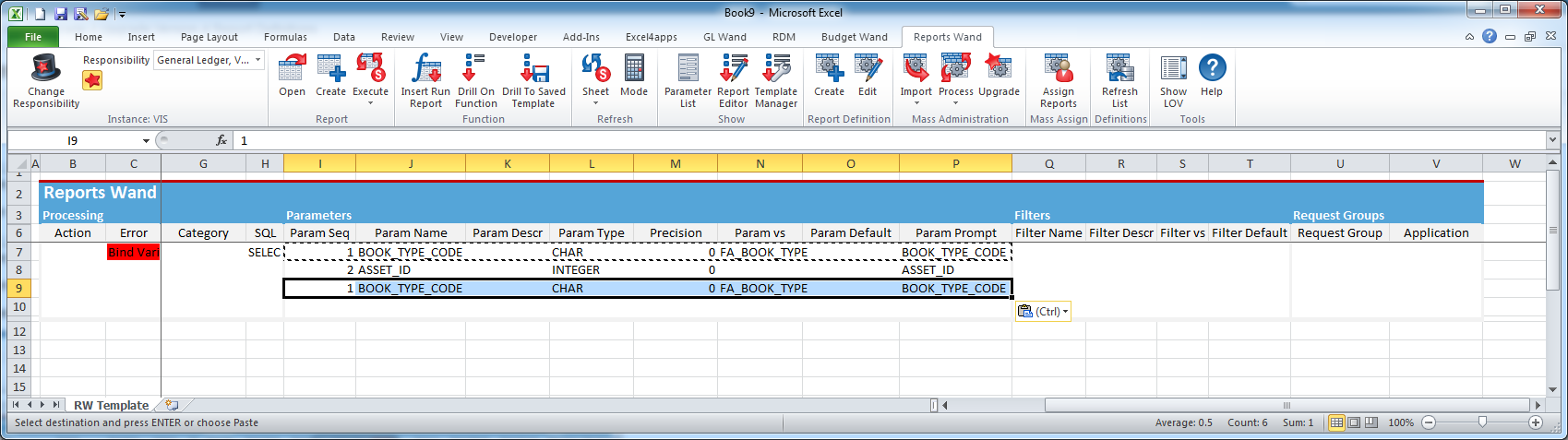Open a report with the Open icon

click(292, 68)
